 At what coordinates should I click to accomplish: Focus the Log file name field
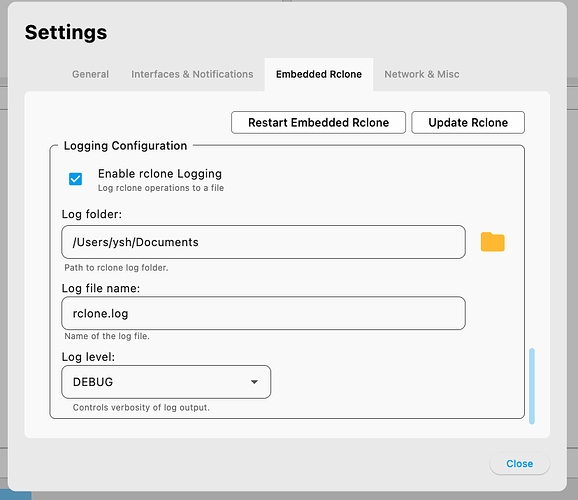pyautogui.click(x=264, y=313)
